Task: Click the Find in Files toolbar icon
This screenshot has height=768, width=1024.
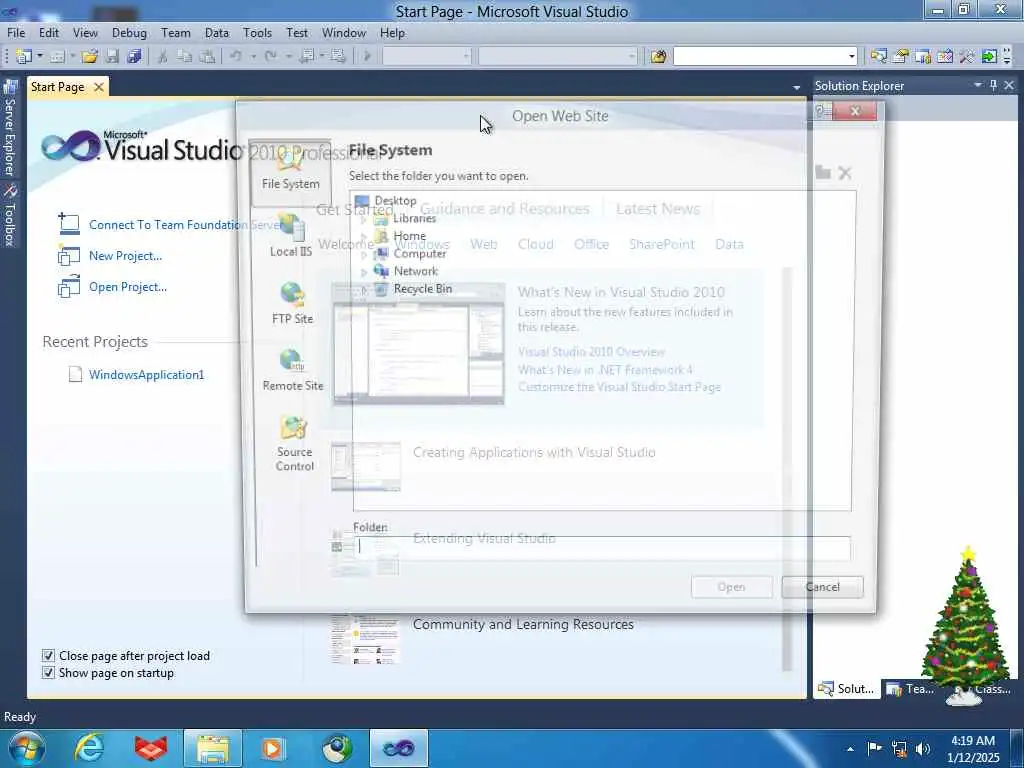Action: tap(658, 57)
